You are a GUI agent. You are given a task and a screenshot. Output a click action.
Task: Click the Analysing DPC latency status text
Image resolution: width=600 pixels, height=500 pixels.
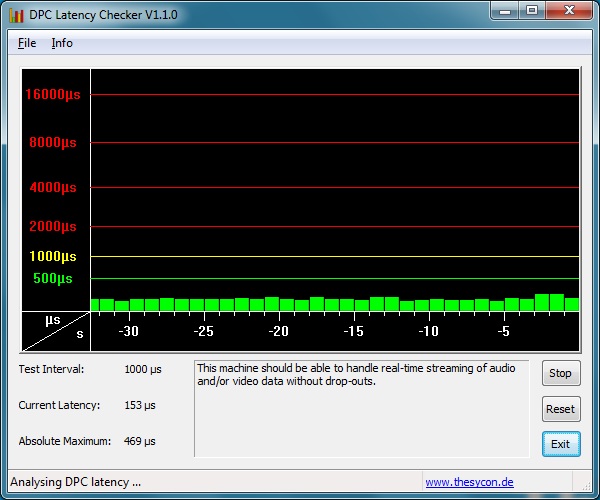coord(75,482)
